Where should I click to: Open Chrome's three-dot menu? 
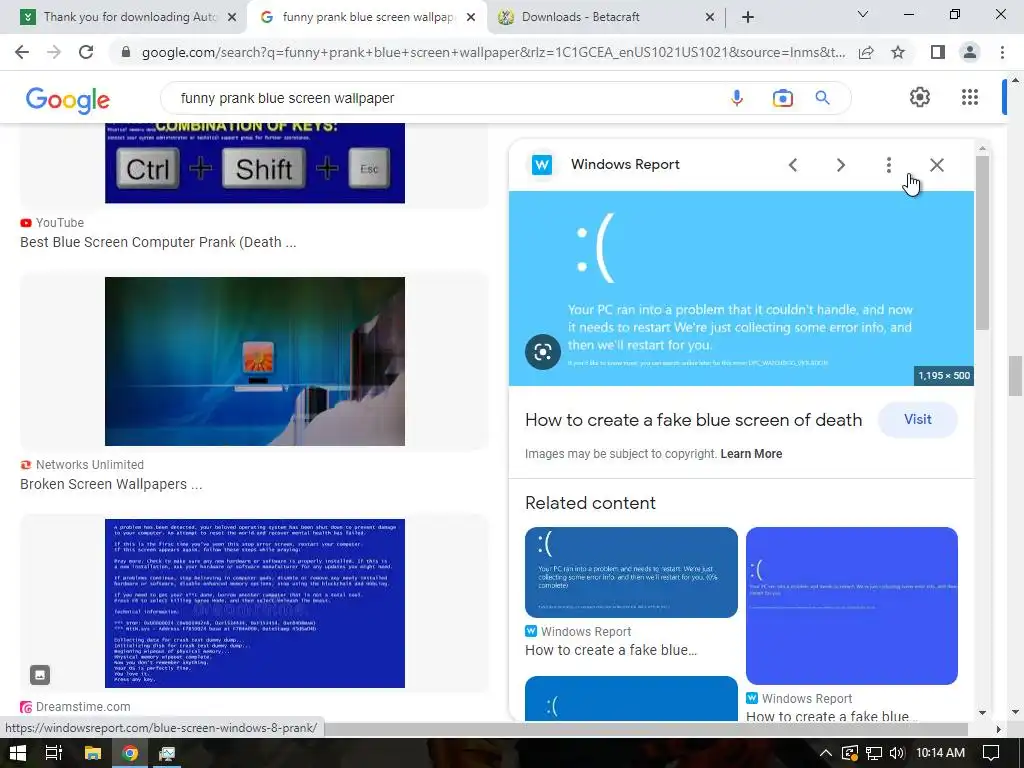1002,52
